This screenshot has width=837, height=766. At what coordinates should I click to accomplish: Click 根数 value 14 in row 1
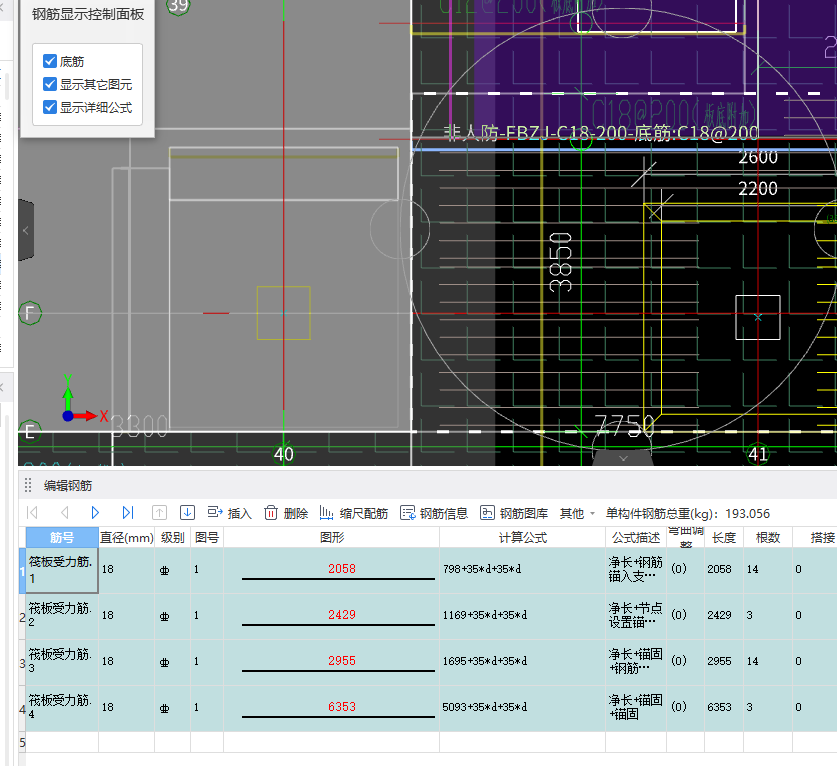[x=752, y=569]
